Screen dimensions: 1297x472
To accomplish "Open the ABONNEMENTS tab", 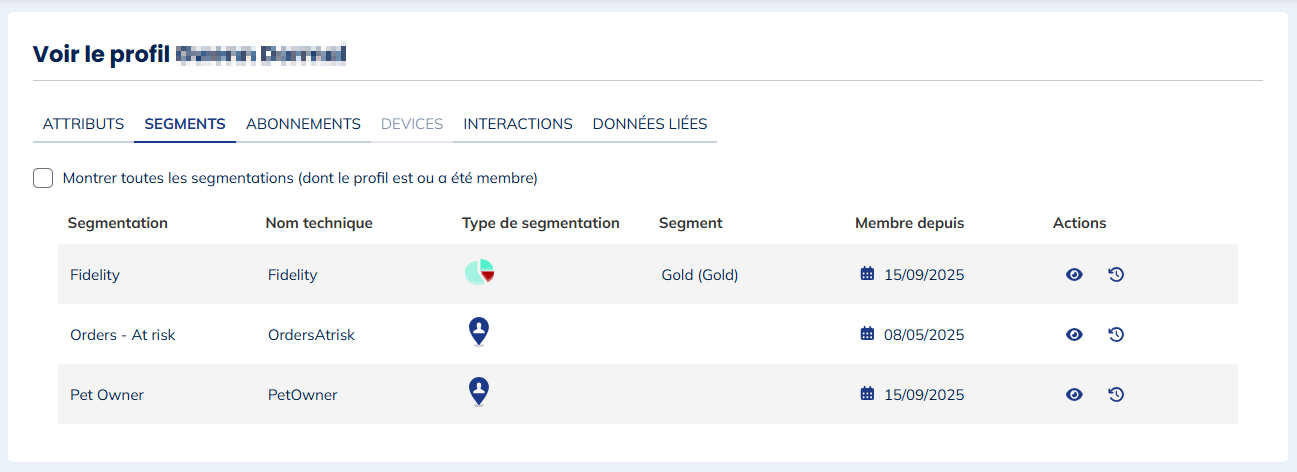I will click(303, 124).
